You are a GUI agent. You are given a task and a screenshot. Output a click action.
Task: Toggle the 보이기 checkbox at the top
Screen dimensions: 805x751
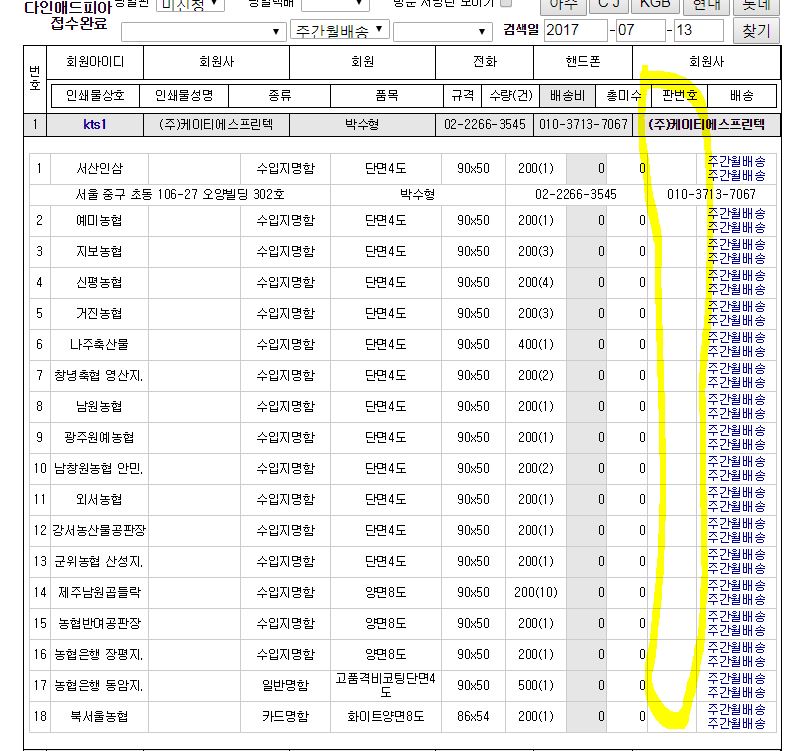506,4
